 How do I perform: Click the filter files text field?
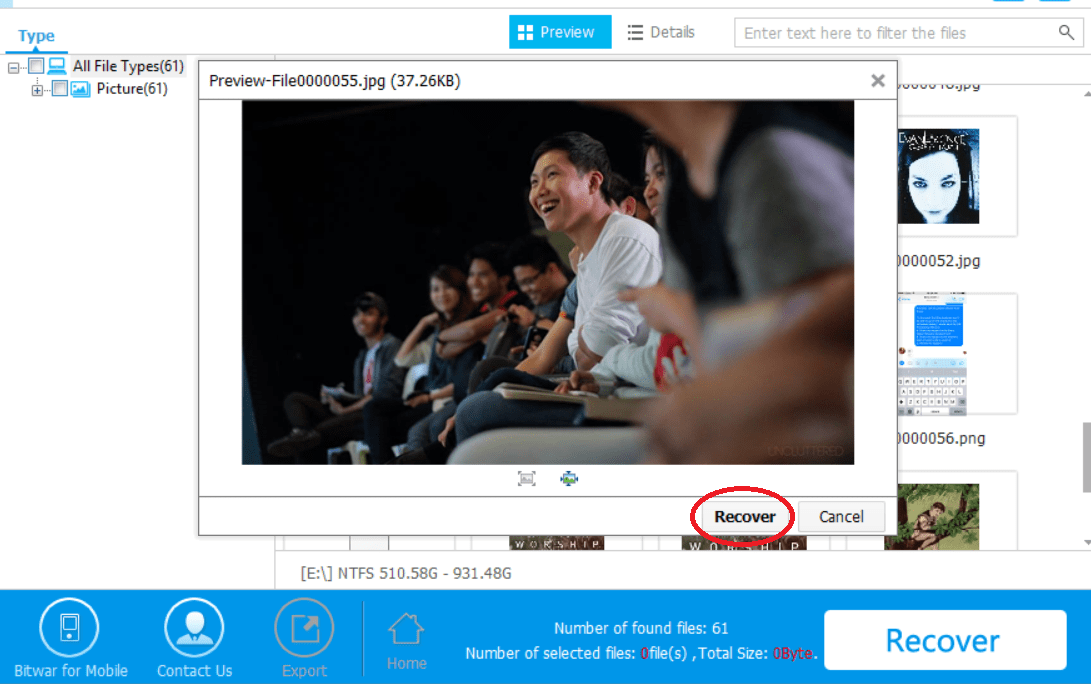coord(895,33)
